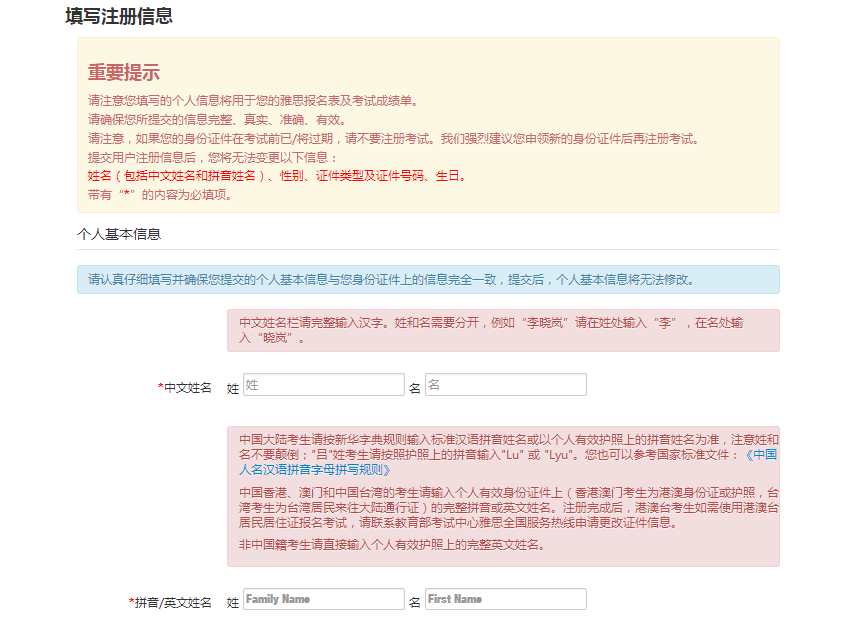
Task: Click the blue notice 请认真仔细填写并确保
Action: (391, 279)
